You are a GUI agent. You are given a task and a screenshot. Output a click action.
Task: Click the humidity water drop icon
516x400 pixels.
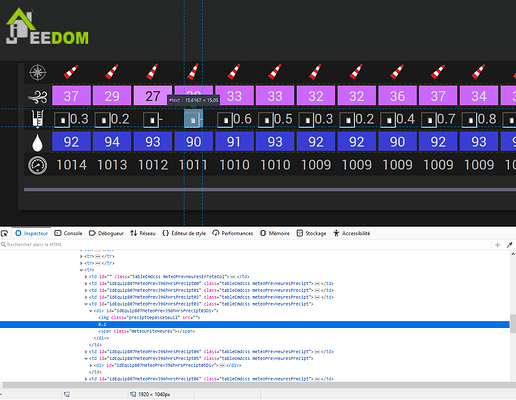[x=37, y=142]
